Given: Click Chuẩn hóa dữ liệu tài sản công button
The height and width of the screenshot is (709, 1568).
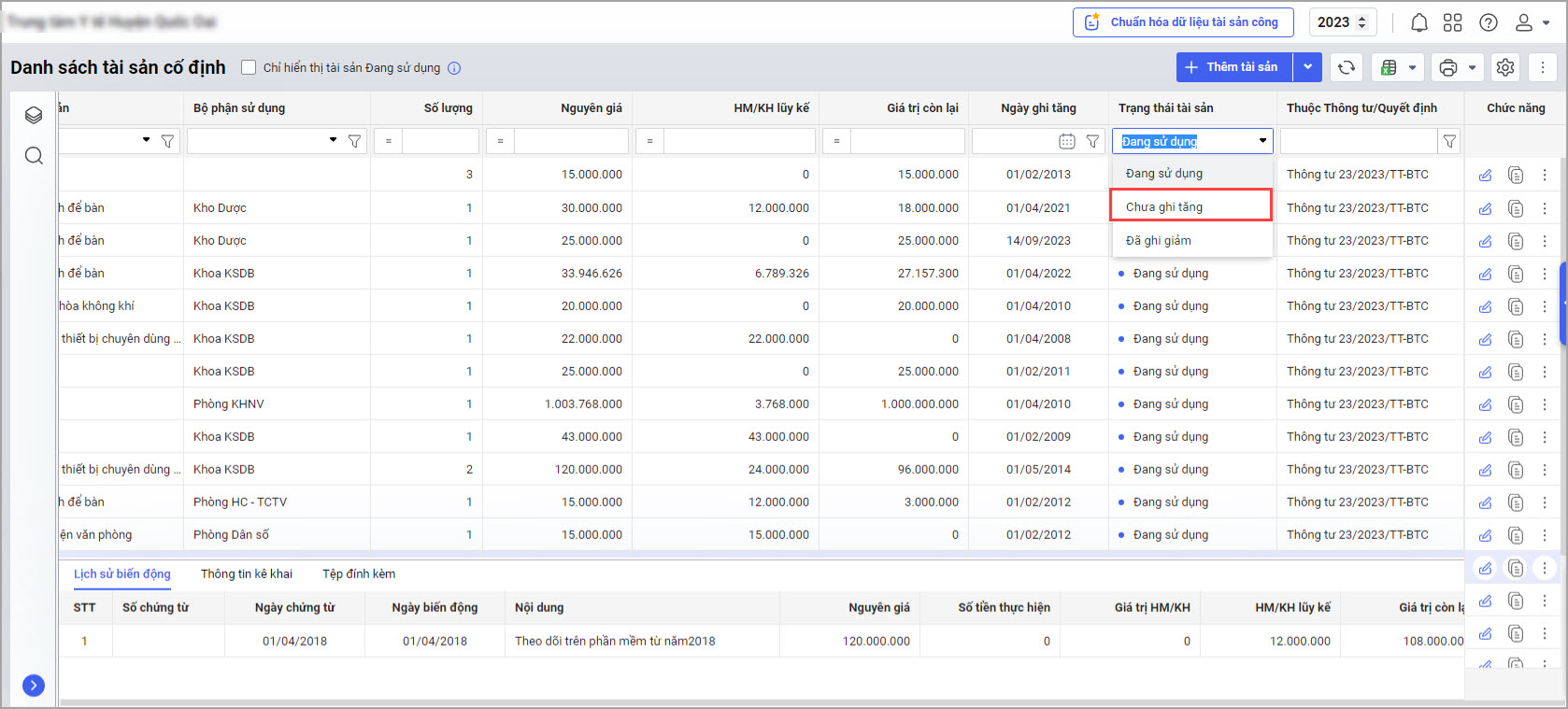Looking at the screenshot, I should click(x=1182, y=22).
